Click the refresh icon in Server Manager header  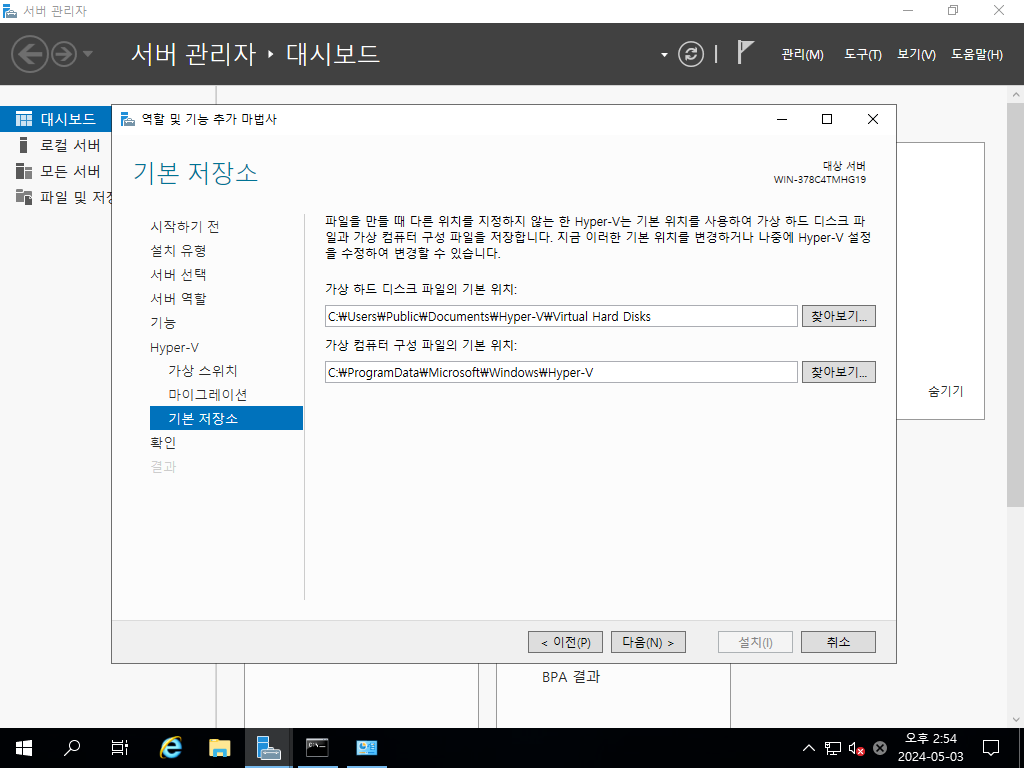point(691,54)
